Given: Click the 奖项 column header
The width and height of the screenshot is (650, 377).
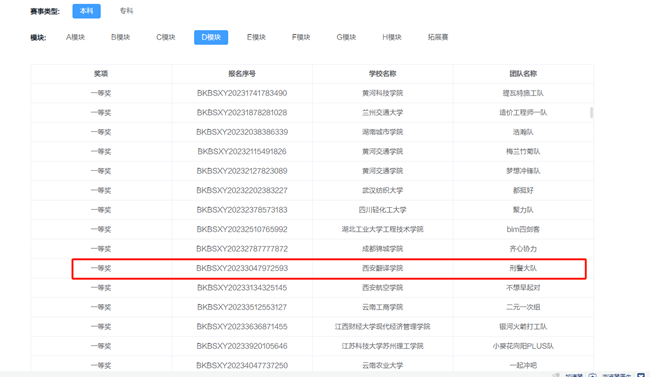Looking at the screenshot, I should pyautogui.click(x=101, y=74).
